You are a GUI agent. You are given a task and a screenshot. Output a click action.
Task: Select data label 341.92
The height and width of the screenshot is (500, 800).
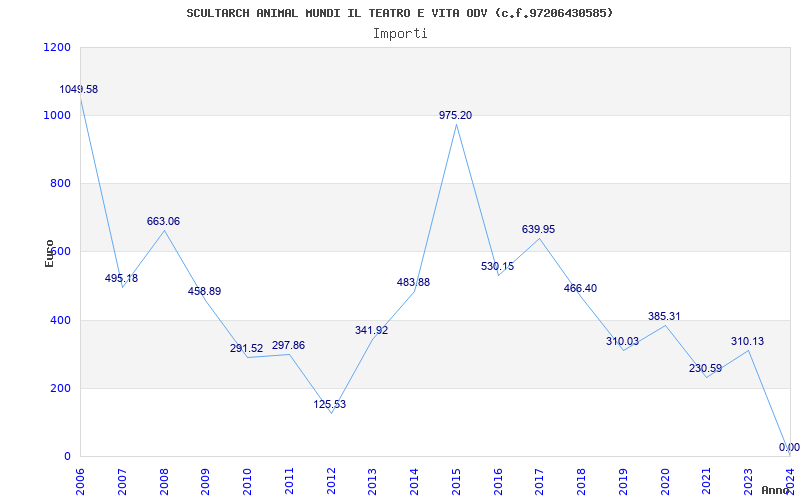click(x=371, y=331)
